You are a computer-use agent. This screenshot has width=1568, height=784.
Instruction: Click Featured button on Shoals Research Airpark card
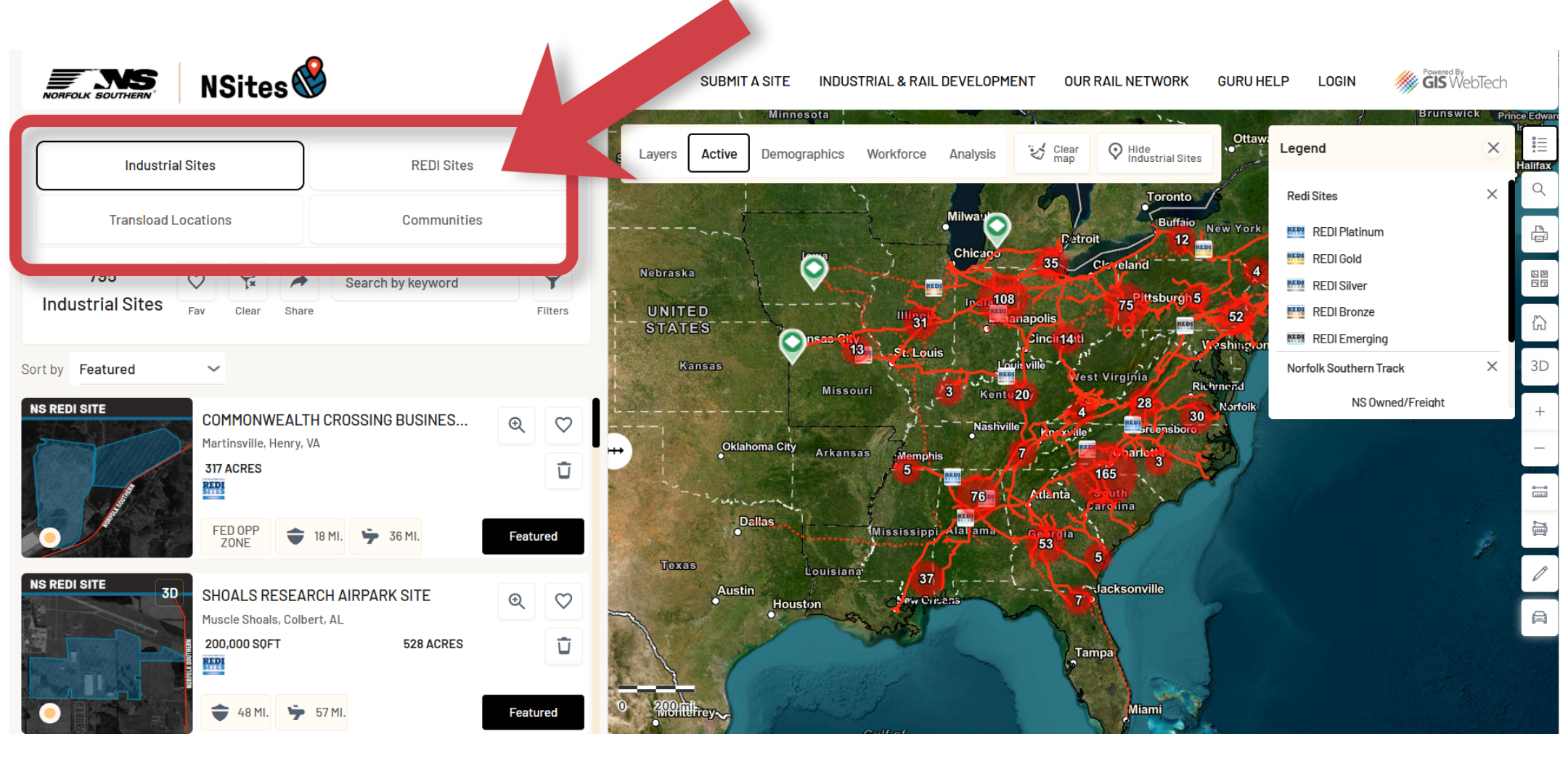pos(533,713)
